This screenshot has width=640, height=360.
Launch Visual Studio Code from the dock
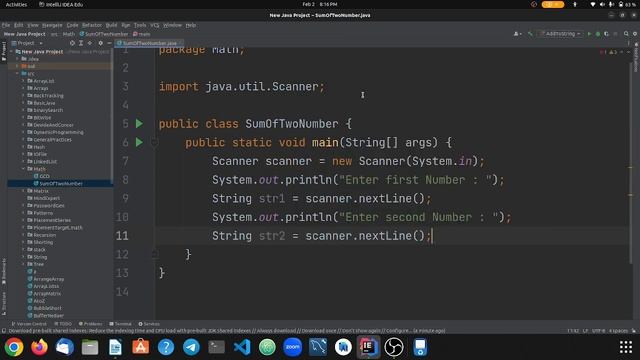[242, 347]
